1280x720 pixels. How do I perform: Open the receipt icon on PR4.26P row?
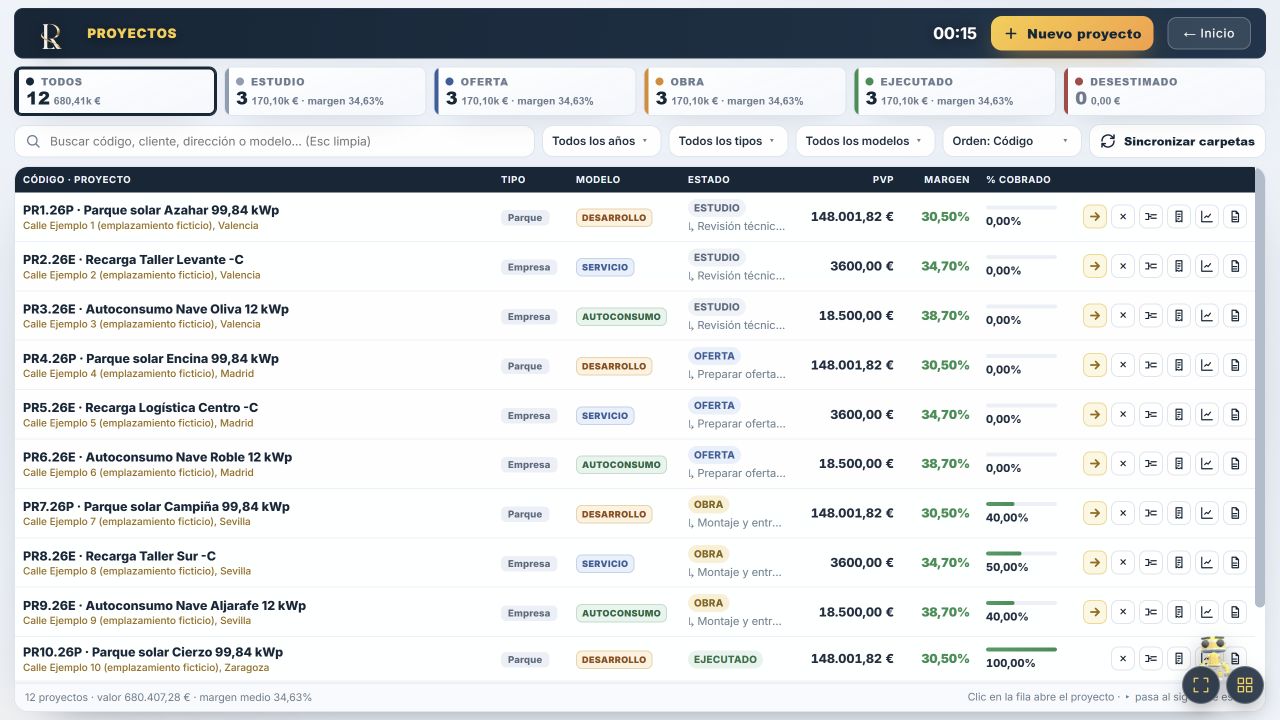(x=1179, y=365)
